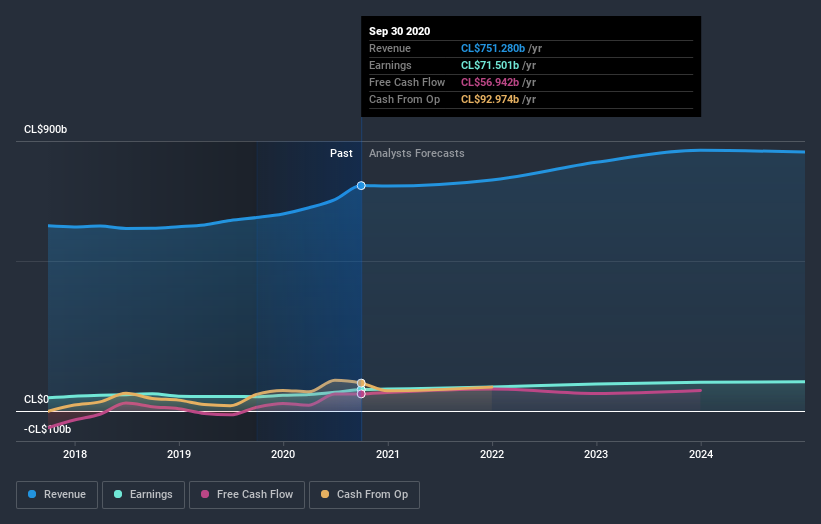Viewport: 821px width, 524px height.
Task: Click the CL$751.280b revenue value
Action: [493, 48]
